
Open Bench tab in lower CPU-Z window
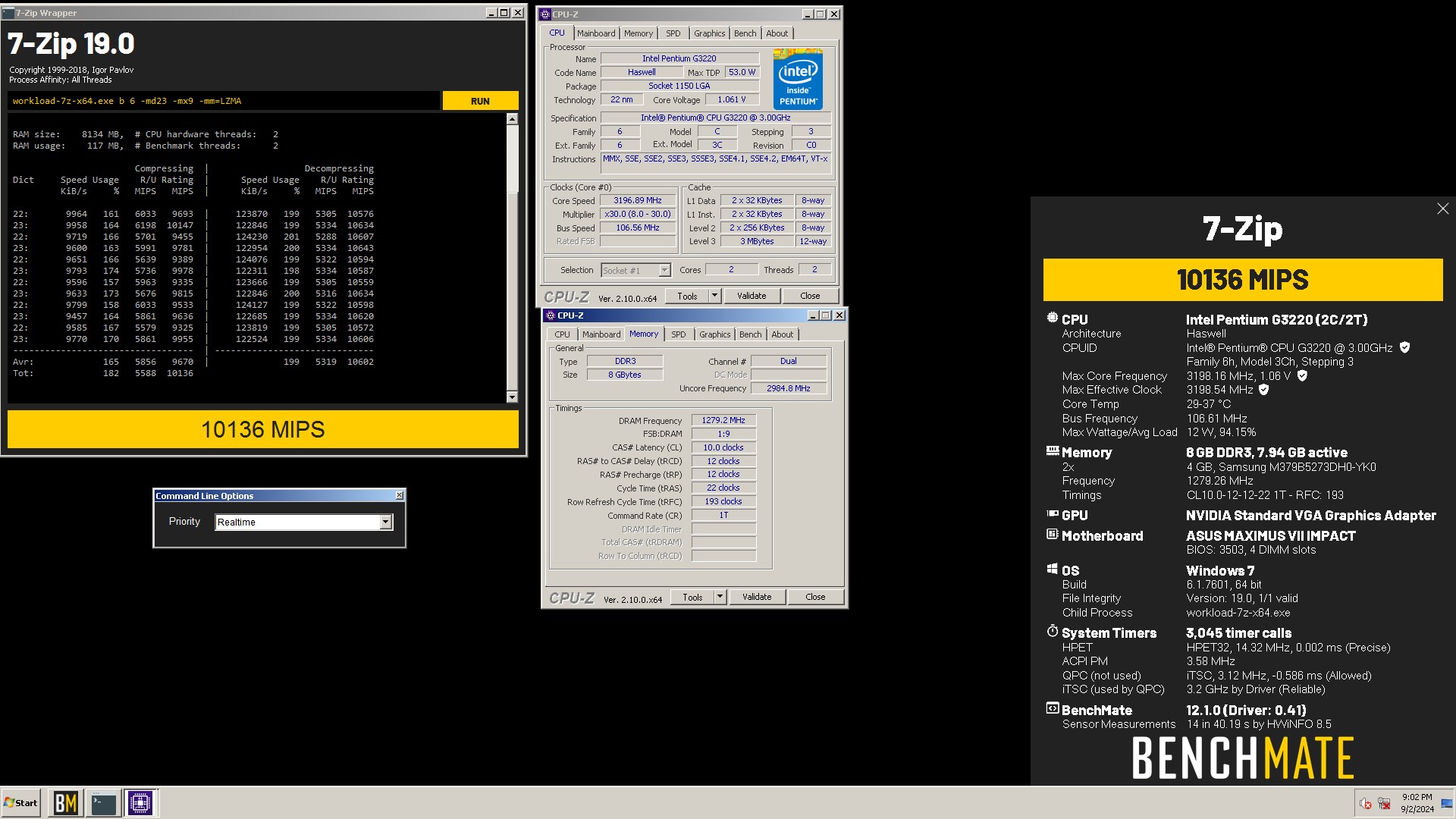751,334
